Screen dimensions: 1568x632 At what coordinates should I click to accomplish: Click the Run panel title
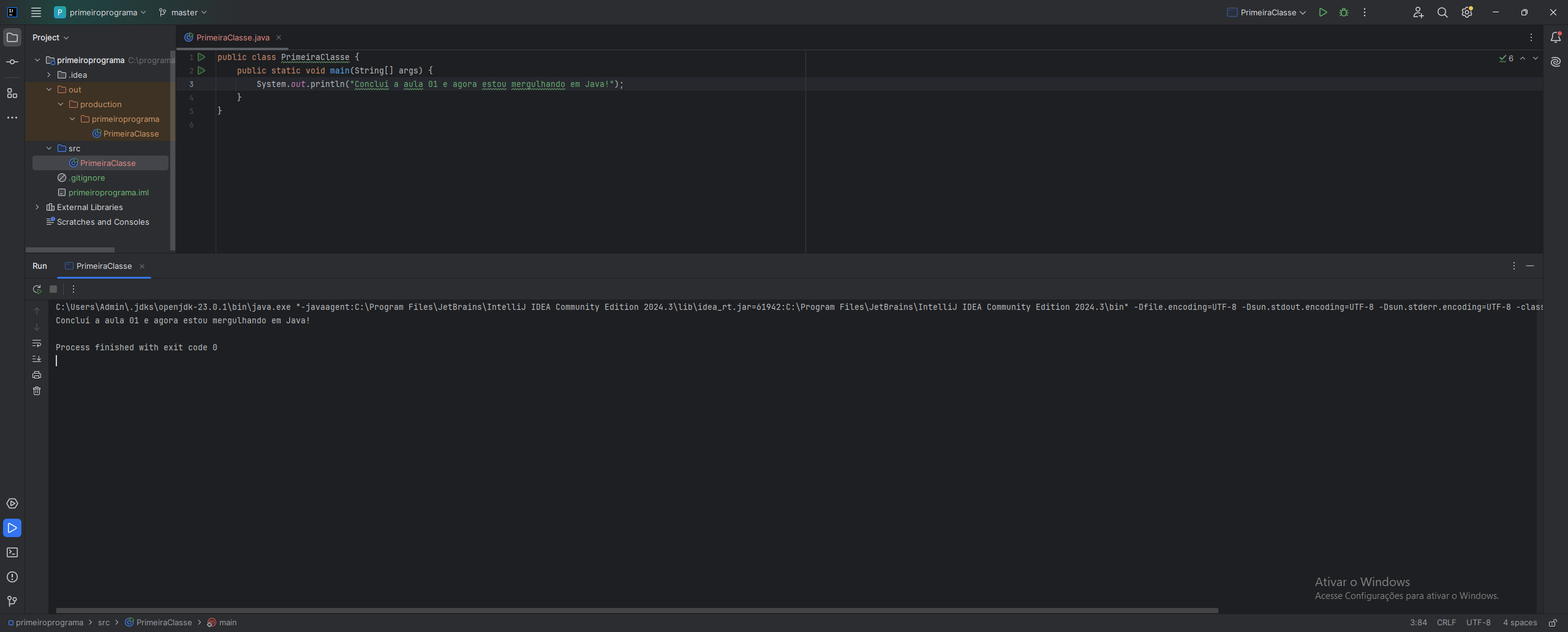pos(40,266)
